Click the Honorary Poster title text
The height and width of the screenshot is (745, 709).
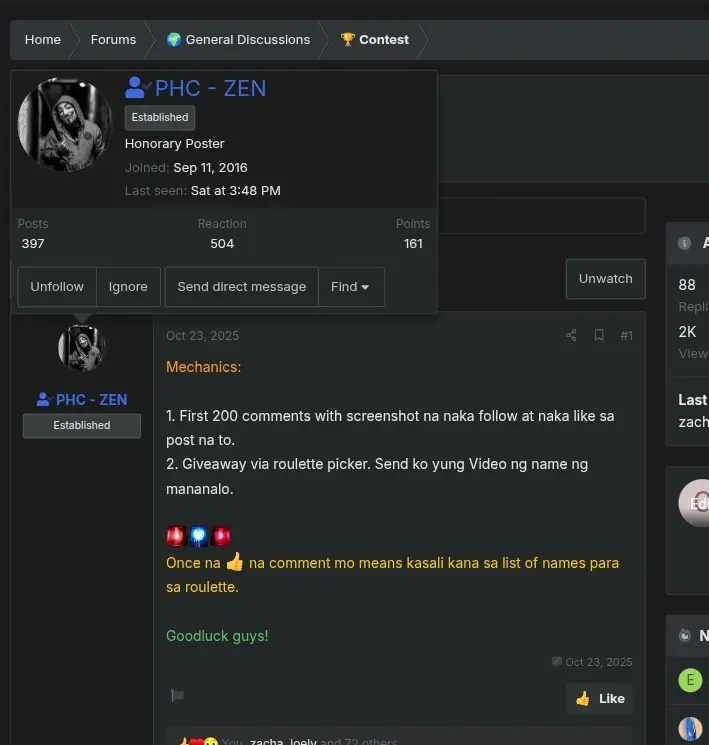pos(174,144)
